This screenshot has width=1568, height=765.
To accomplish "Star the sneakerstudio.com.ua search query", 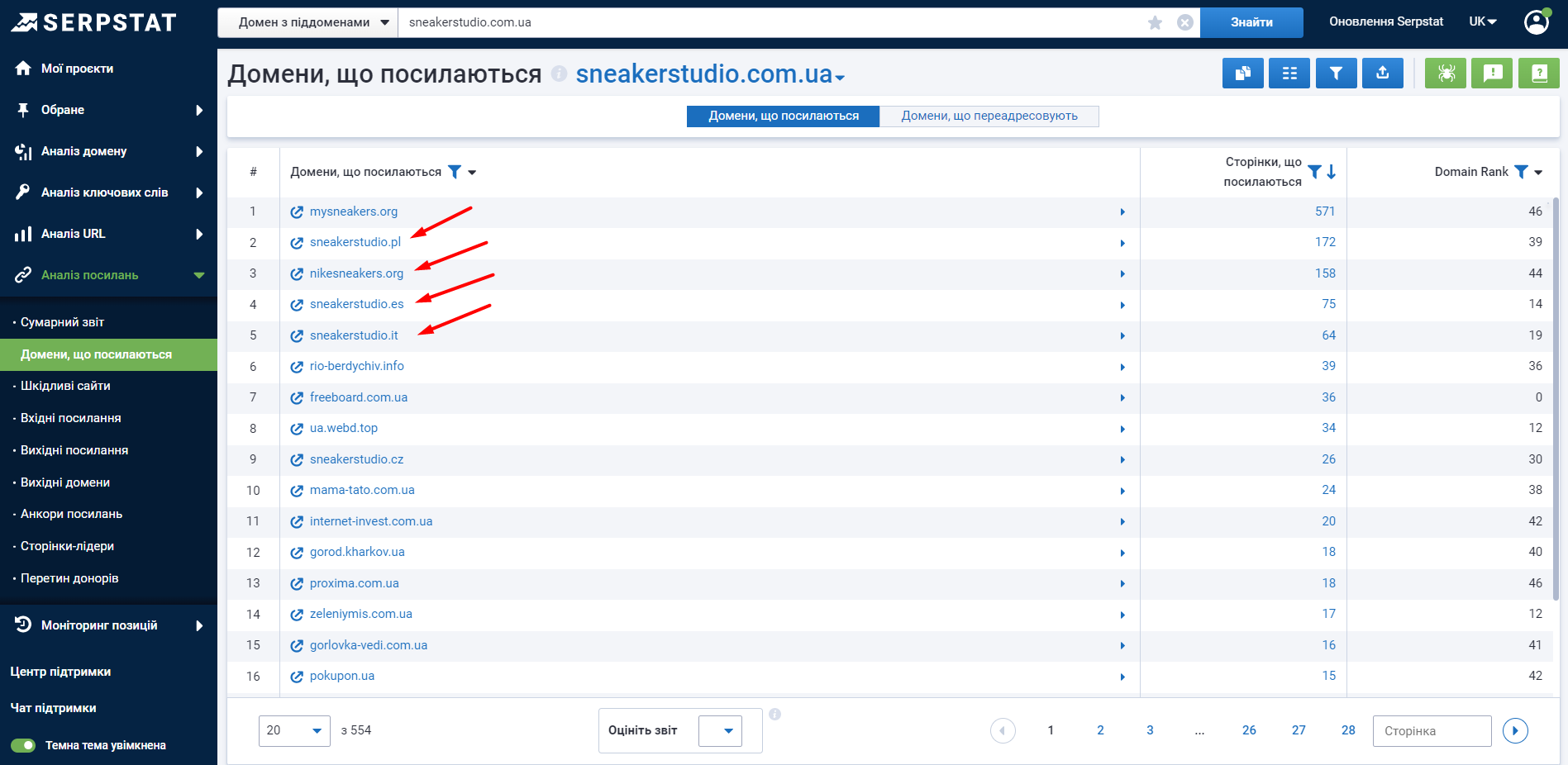I will tap(1155, 22).
